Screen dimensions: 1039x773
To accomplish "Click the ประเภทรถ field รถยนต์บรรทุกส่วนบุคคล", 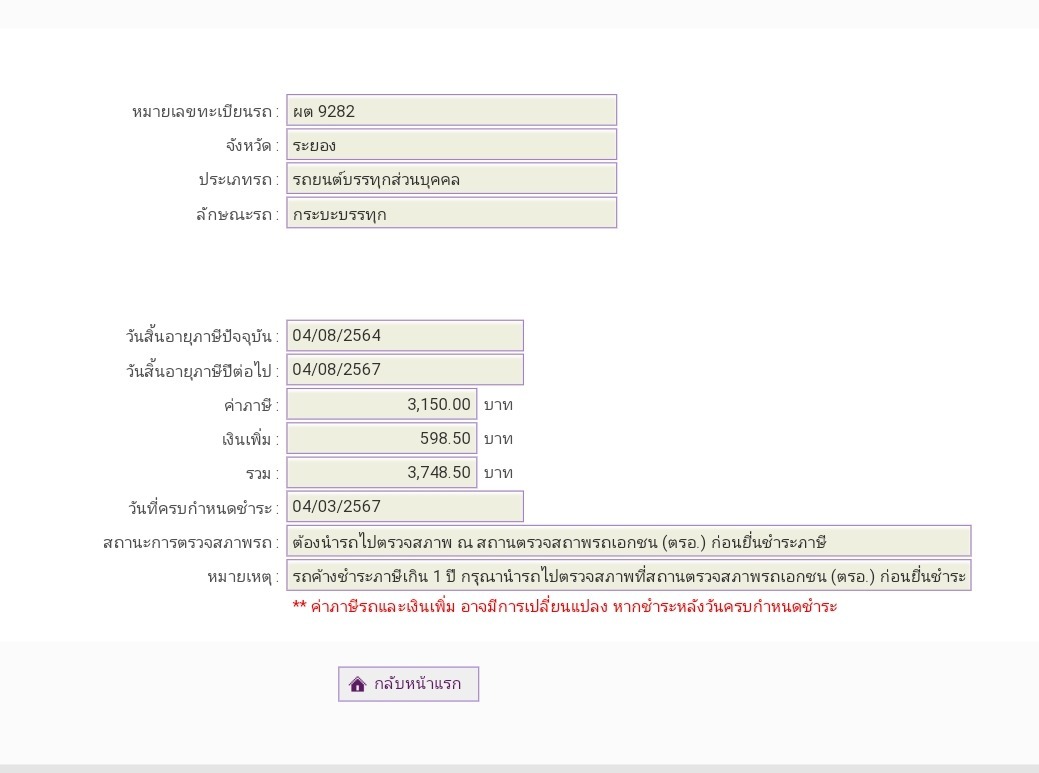I will 451,179.
